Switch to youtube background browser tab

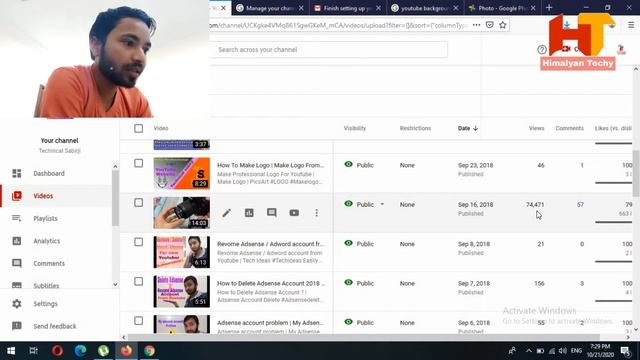click(425, 8)
